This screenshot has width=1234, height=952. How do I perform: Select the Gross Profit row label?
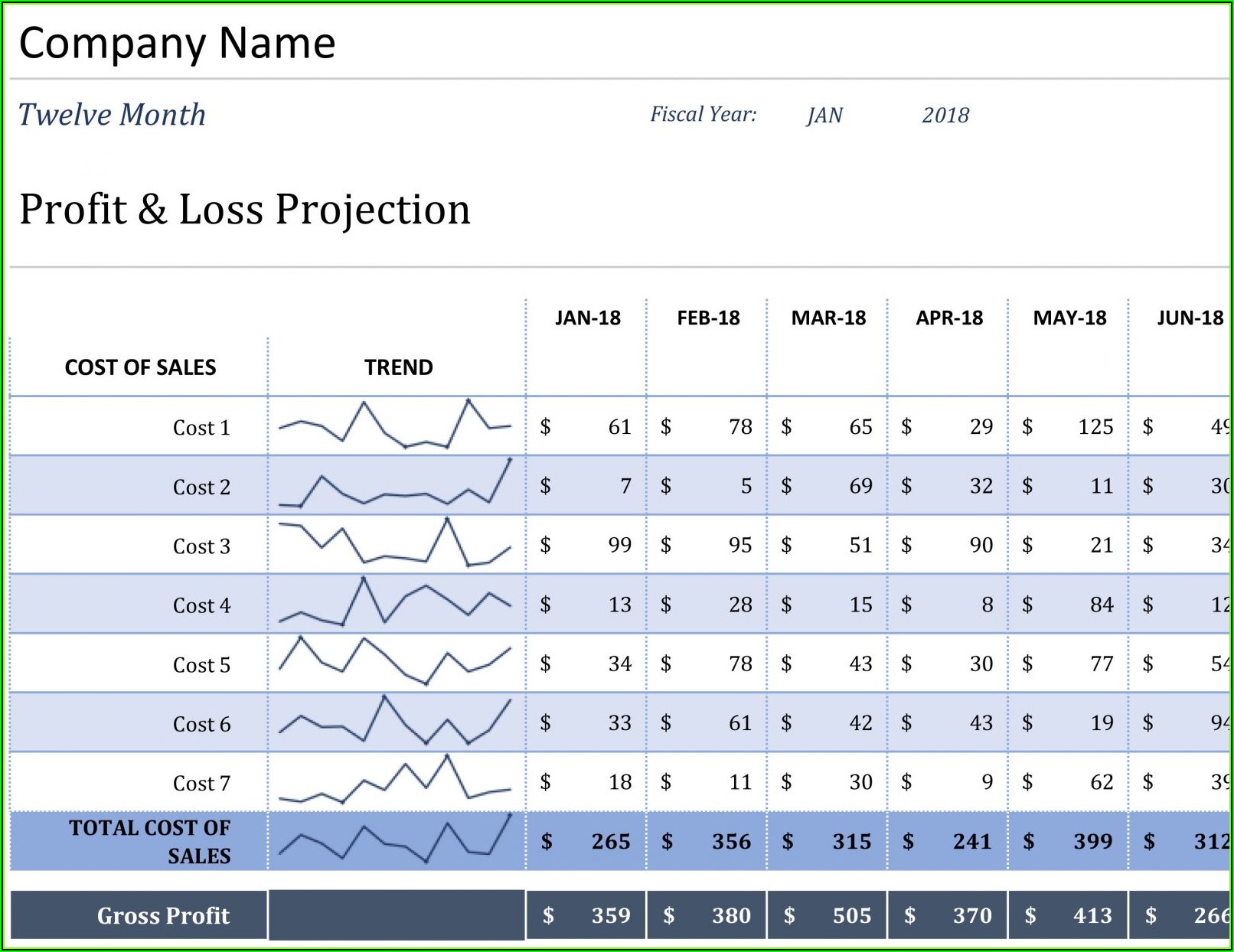coord(163,915)
